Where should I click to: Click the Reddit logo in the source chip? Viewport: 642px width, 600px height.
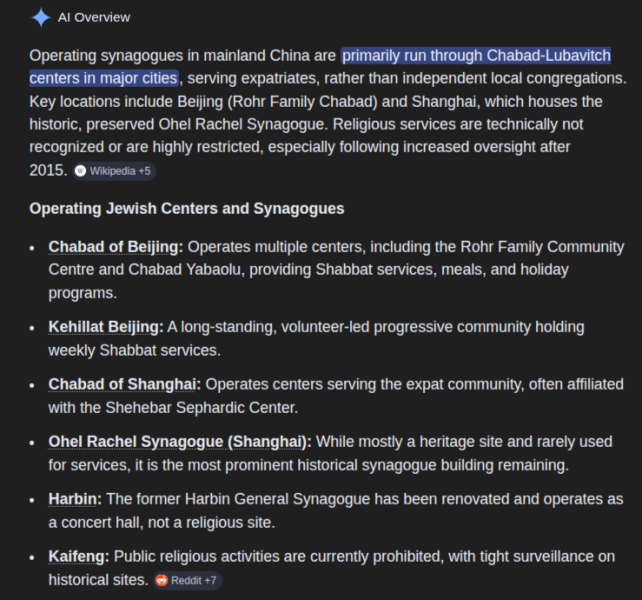point(162,580)
